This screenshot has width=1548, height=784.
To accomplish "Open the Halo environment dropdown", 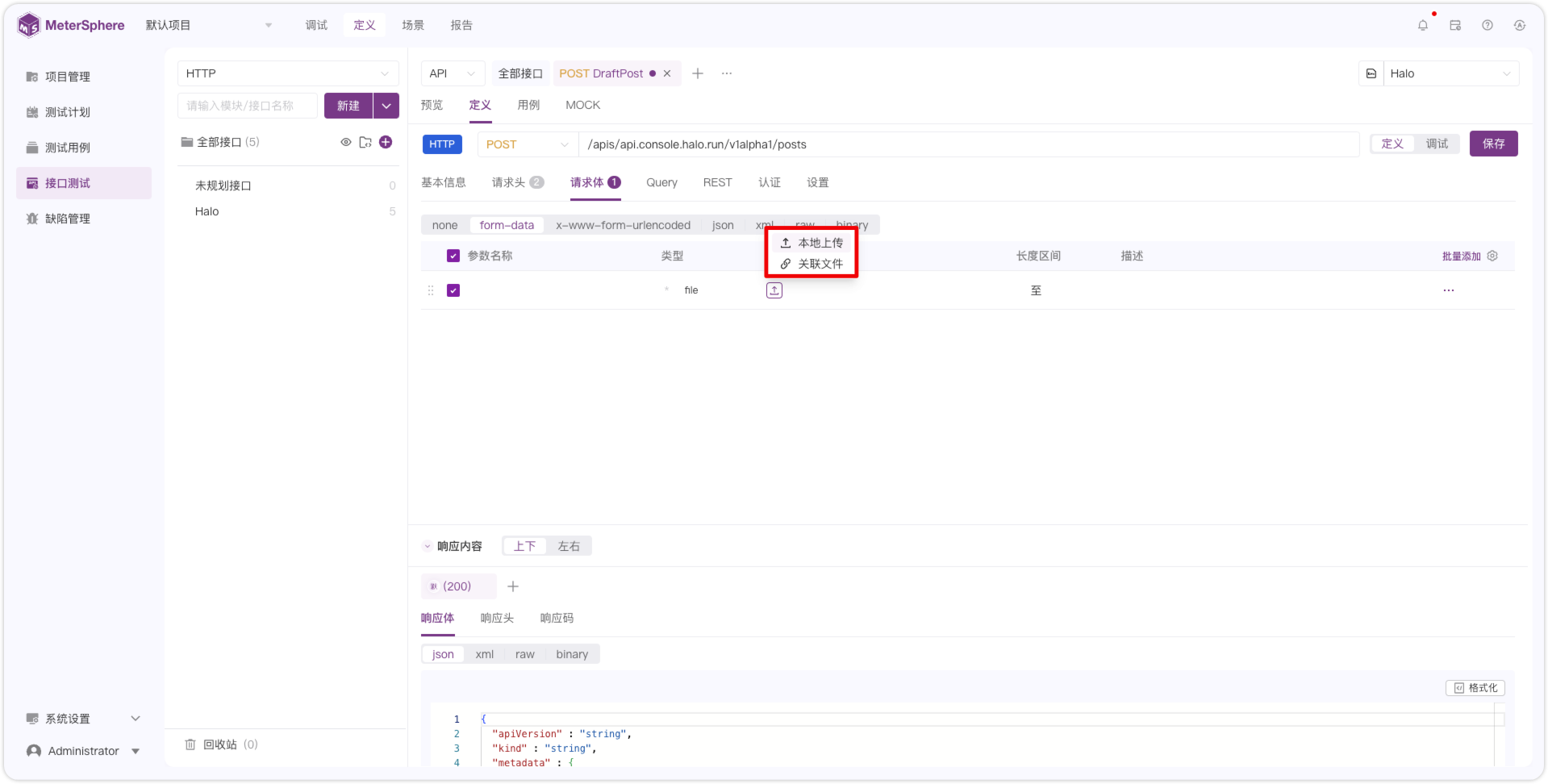I will 1451,73.
